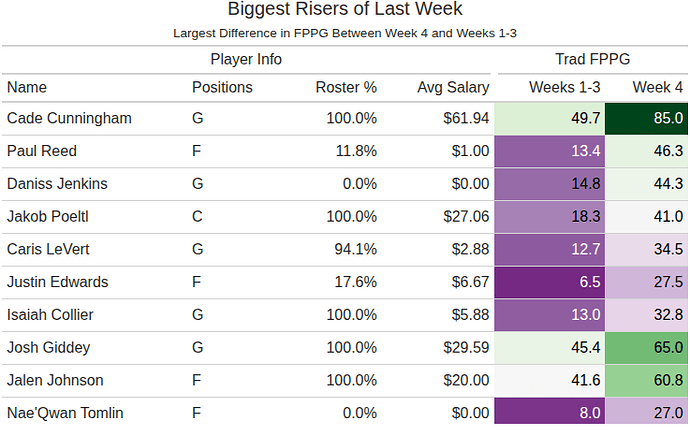Click the Weeks 1-3 column header
This screenshot has width=690, height=447.
coord(565,88)
